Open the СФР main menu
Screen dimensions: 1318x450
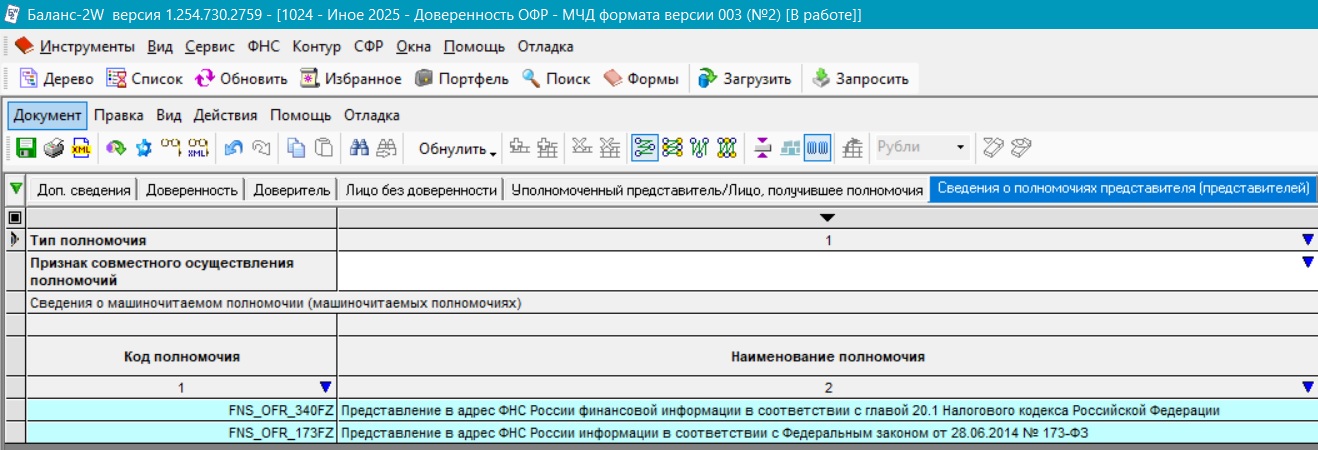coord(369,46)
